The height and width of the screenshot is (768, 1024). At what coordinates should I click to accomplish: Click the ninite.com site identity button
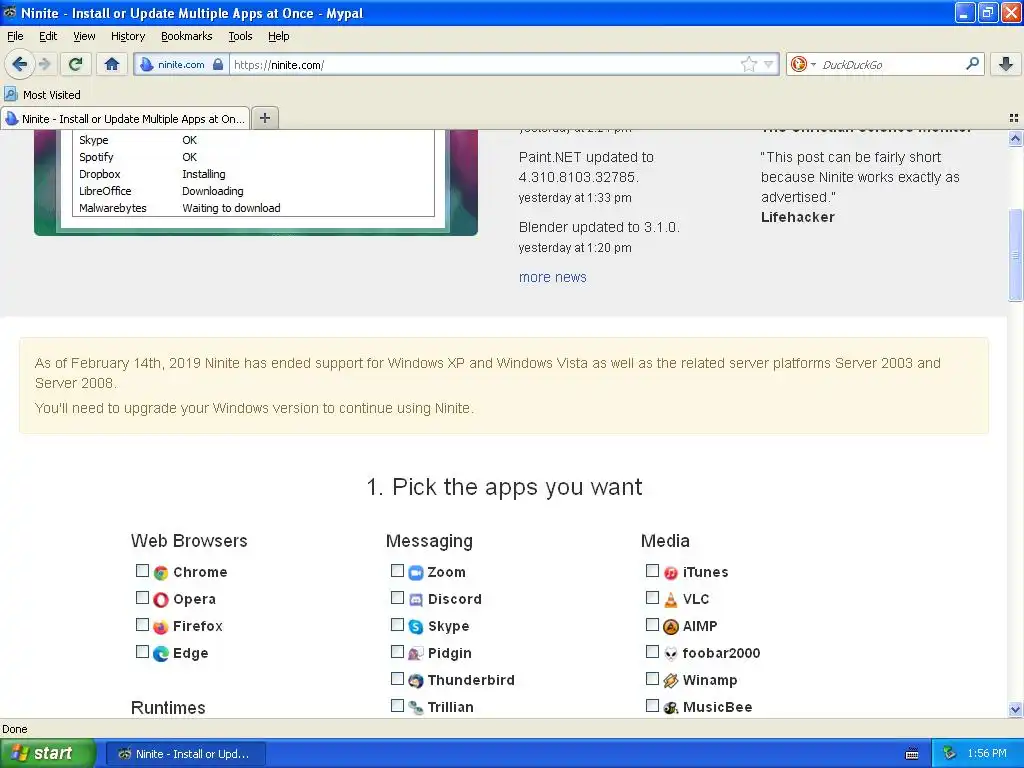(181, 65)
